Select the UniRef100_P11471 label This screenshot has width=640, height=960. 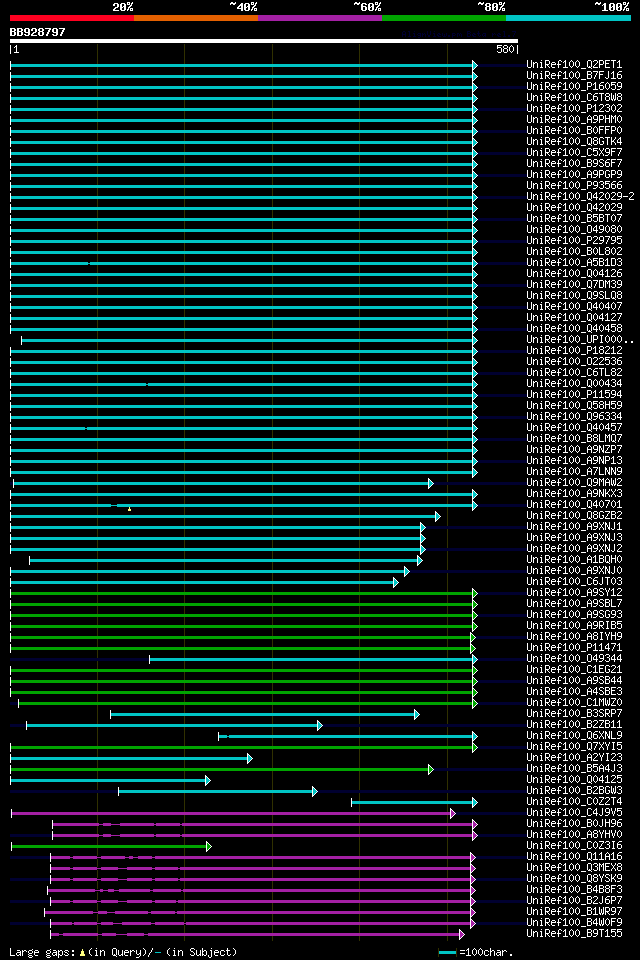click(x=574, y=648)
